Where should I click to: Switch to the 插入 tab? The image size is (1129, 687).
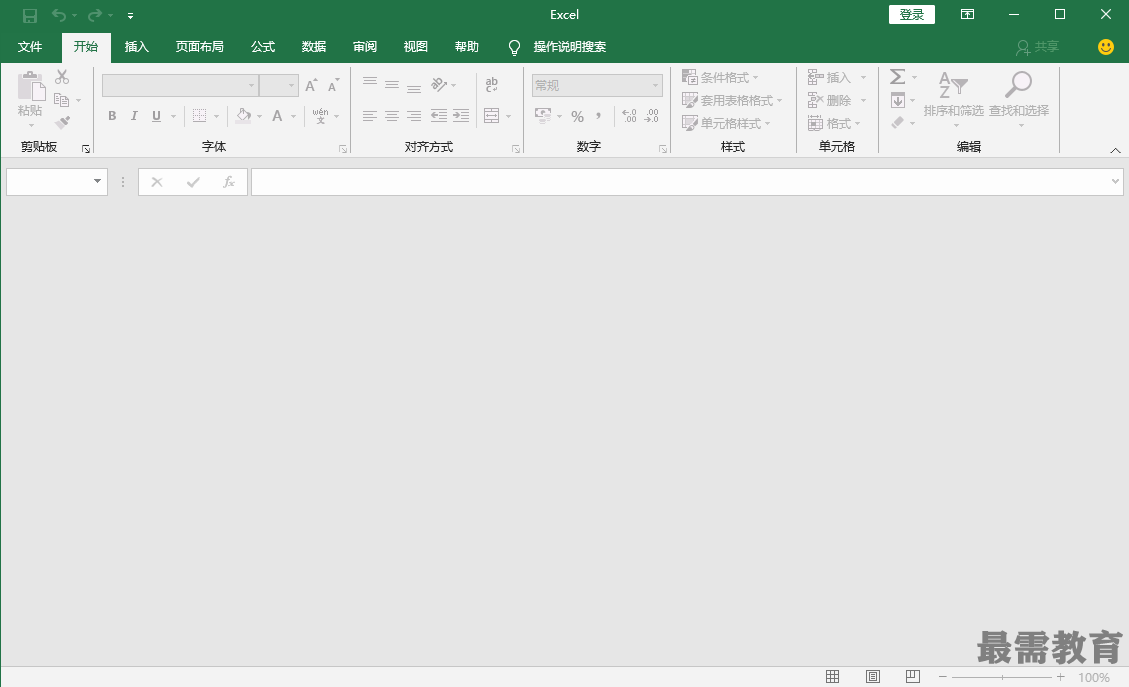137,47
